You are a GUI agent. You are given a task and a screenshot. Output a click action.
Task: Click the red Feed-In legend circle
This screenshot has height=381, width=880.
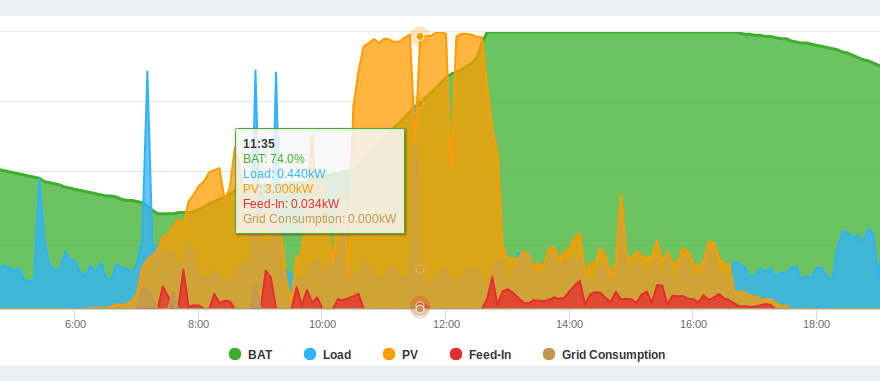tap(456, 354)
